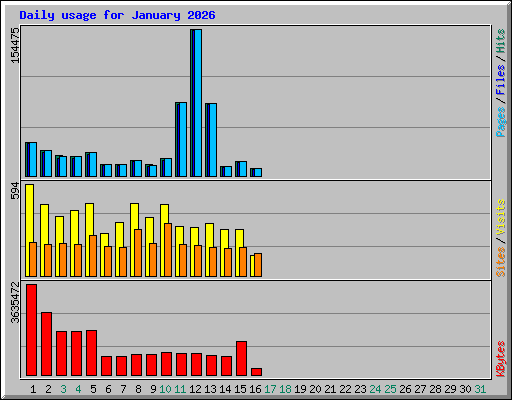
Task: Click the orange 'Sites' legend word
Action: (500, 262)
